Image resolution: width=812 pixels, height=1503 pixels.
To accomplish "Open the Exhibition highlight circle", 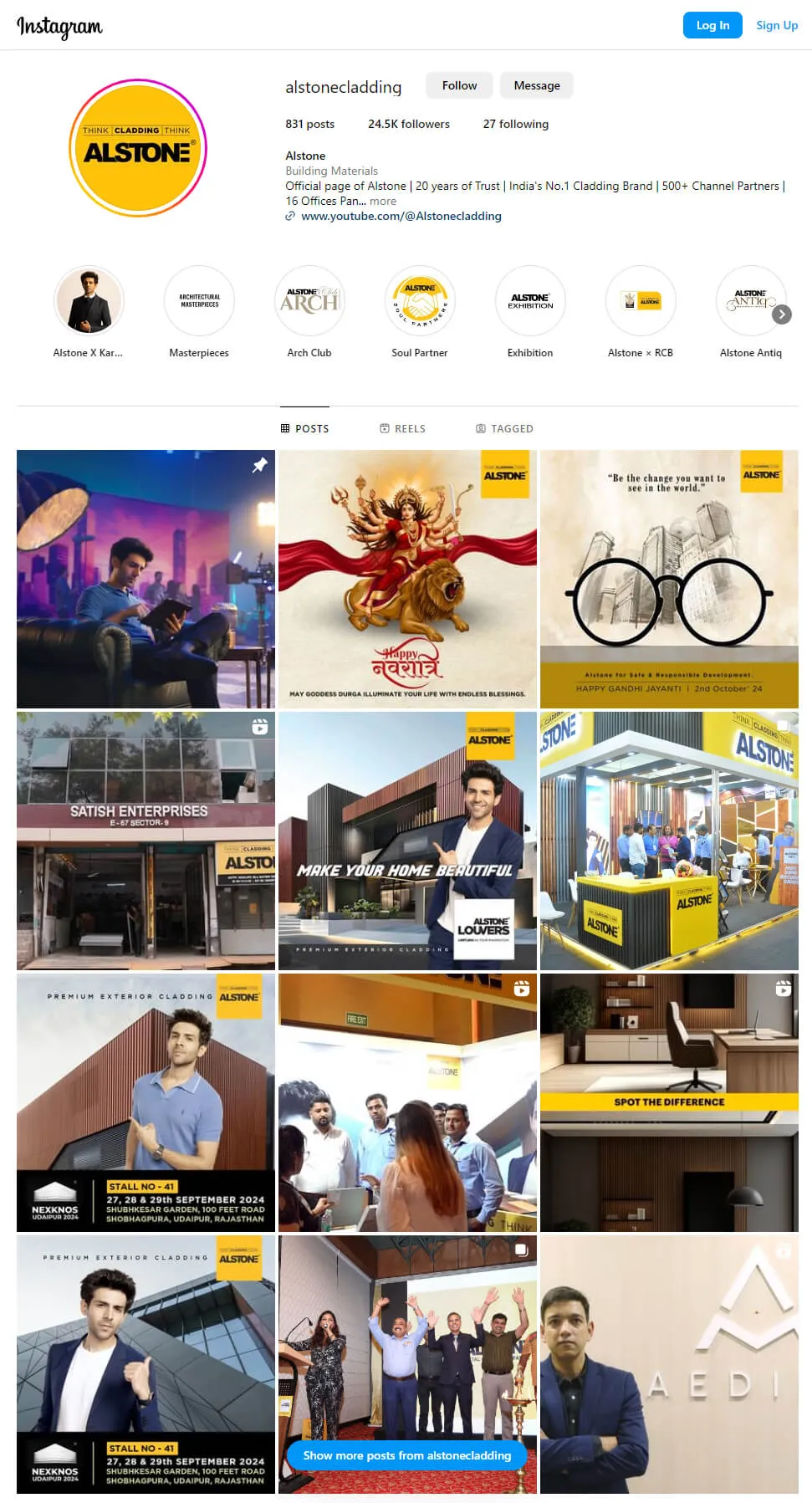I will coord(530,301).
